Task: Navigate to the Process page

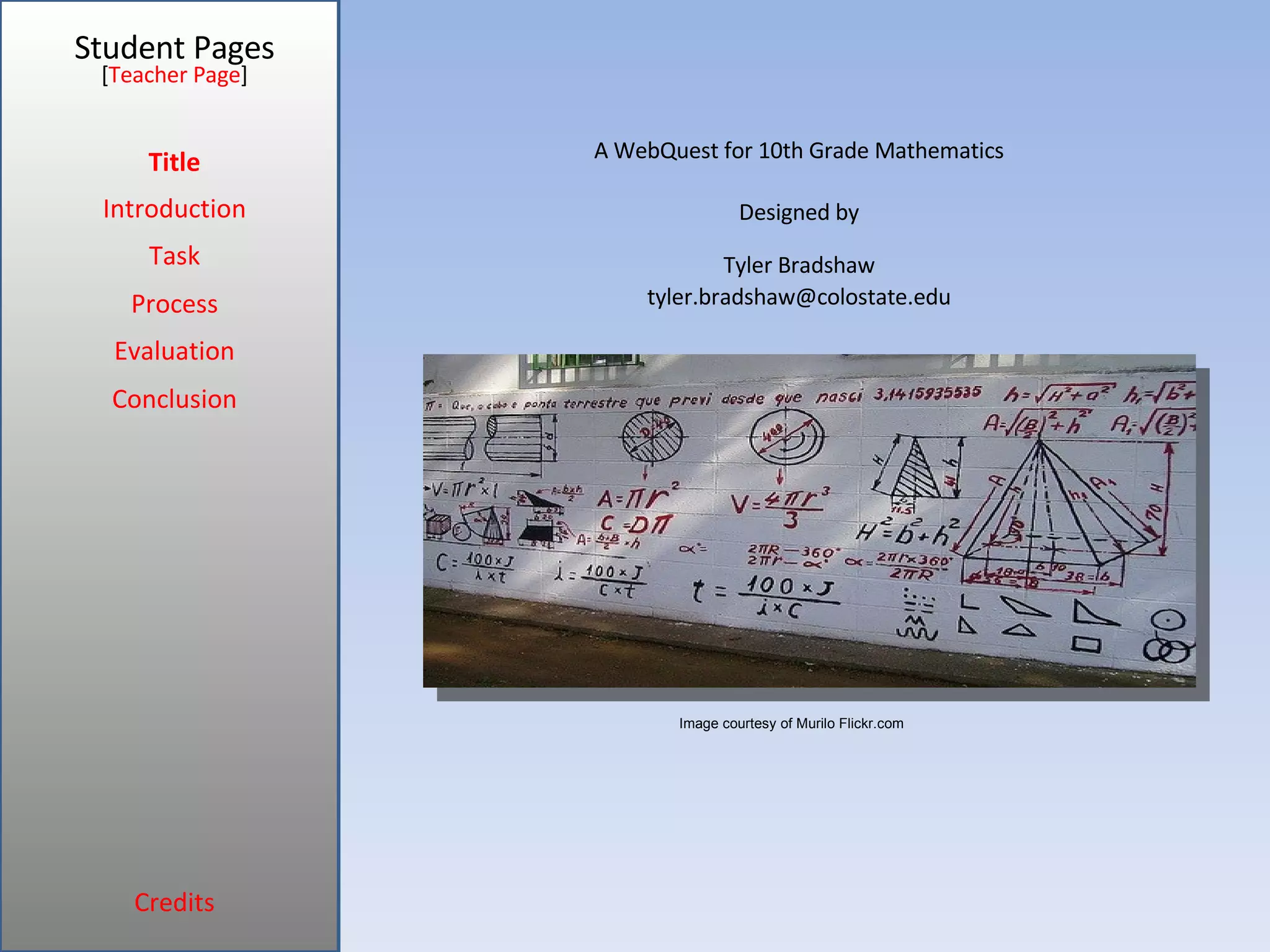Action: (x=174, y=304)
